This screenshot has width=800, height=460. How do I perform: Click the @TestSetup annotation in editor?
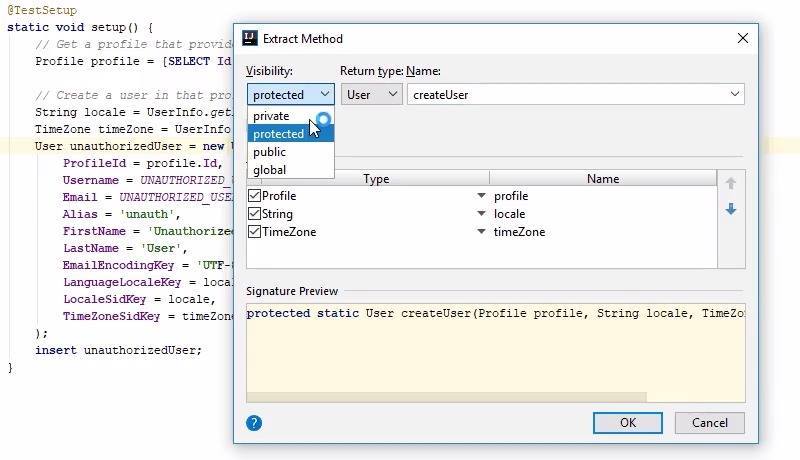[42, 10]
